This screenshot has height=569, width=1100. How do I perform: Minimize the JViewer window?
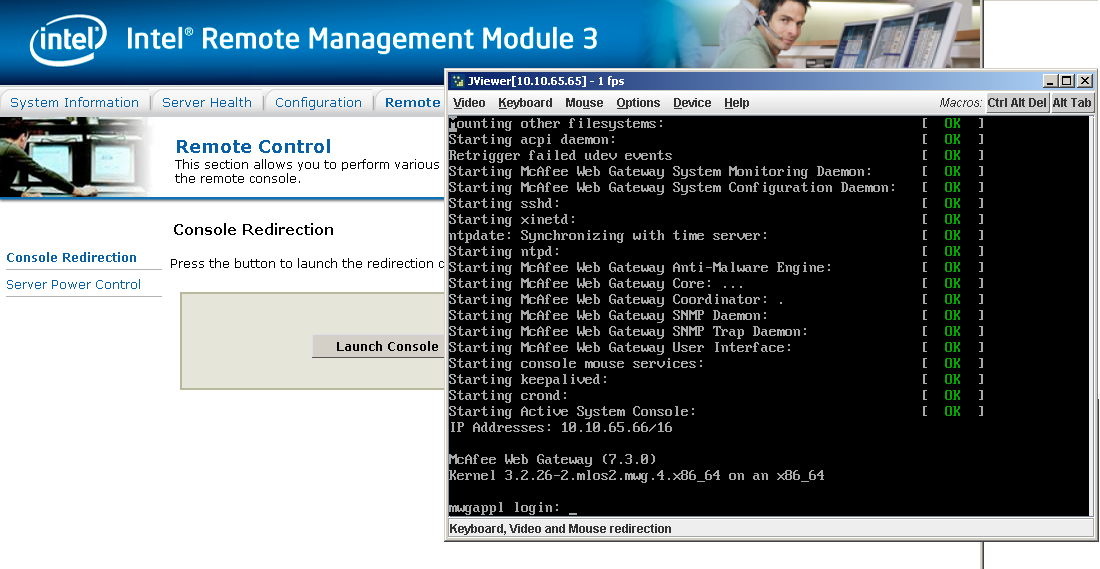(1049, 81)
